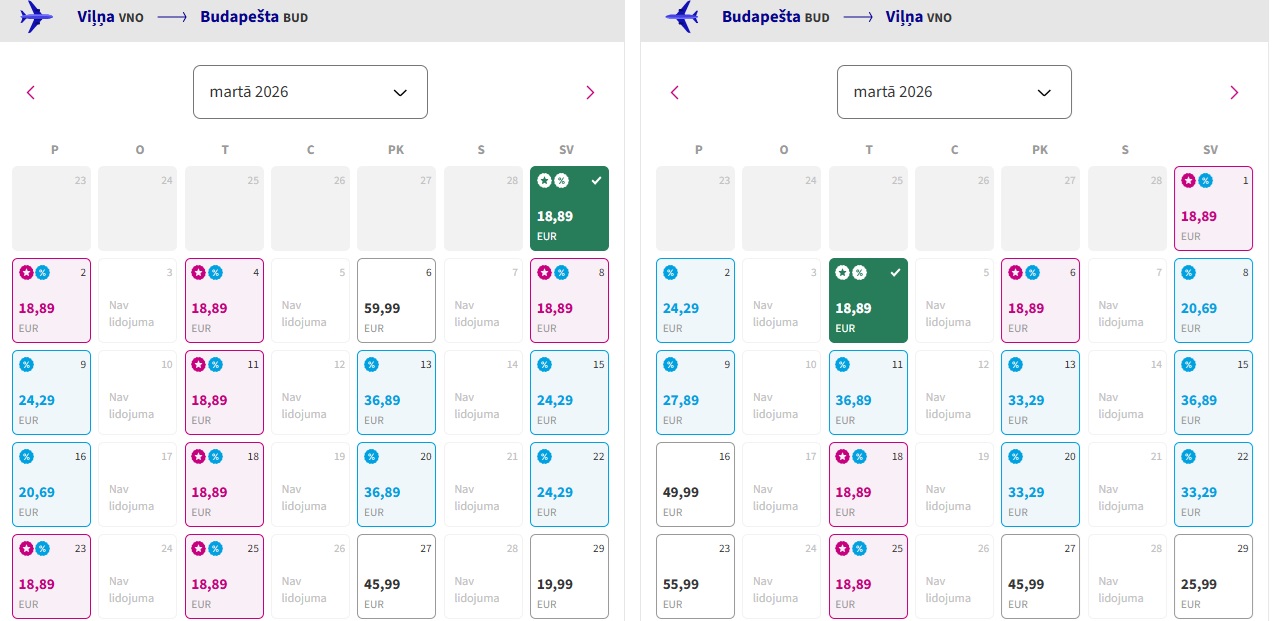This screenshot has width=1272, height=621.
Task: Click selected green outbound March 1 date
Action: (x=569, y=208)
